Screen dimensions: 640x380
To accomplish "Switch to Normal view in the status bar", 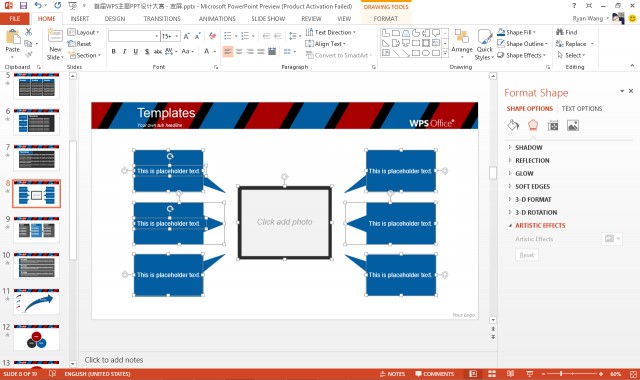I will click(x=473, y=374).
